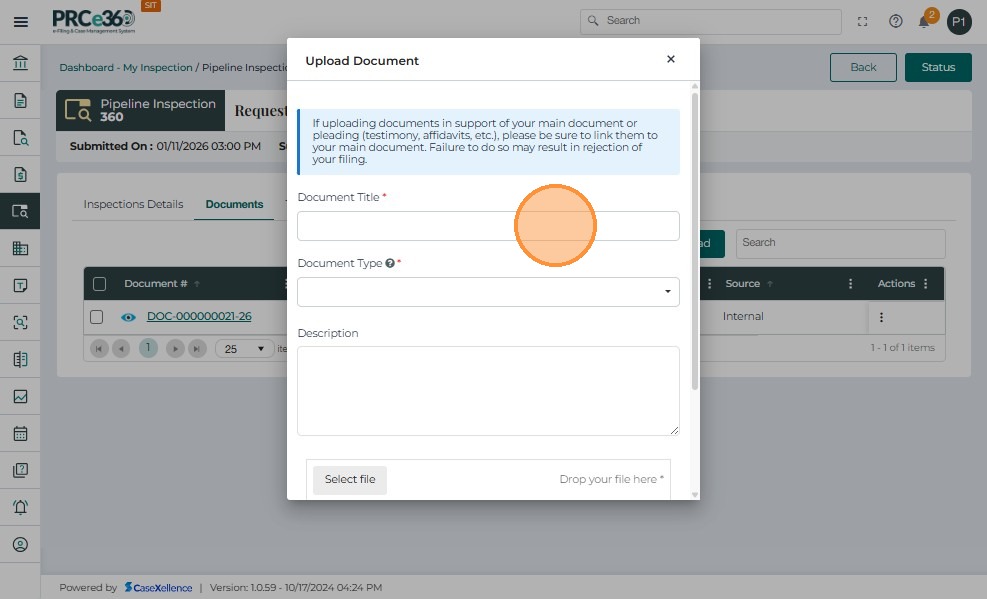Open the calendar sidebar icon
Image resolution: width=987 pixels, height=599 pixels.
point(20,434)
